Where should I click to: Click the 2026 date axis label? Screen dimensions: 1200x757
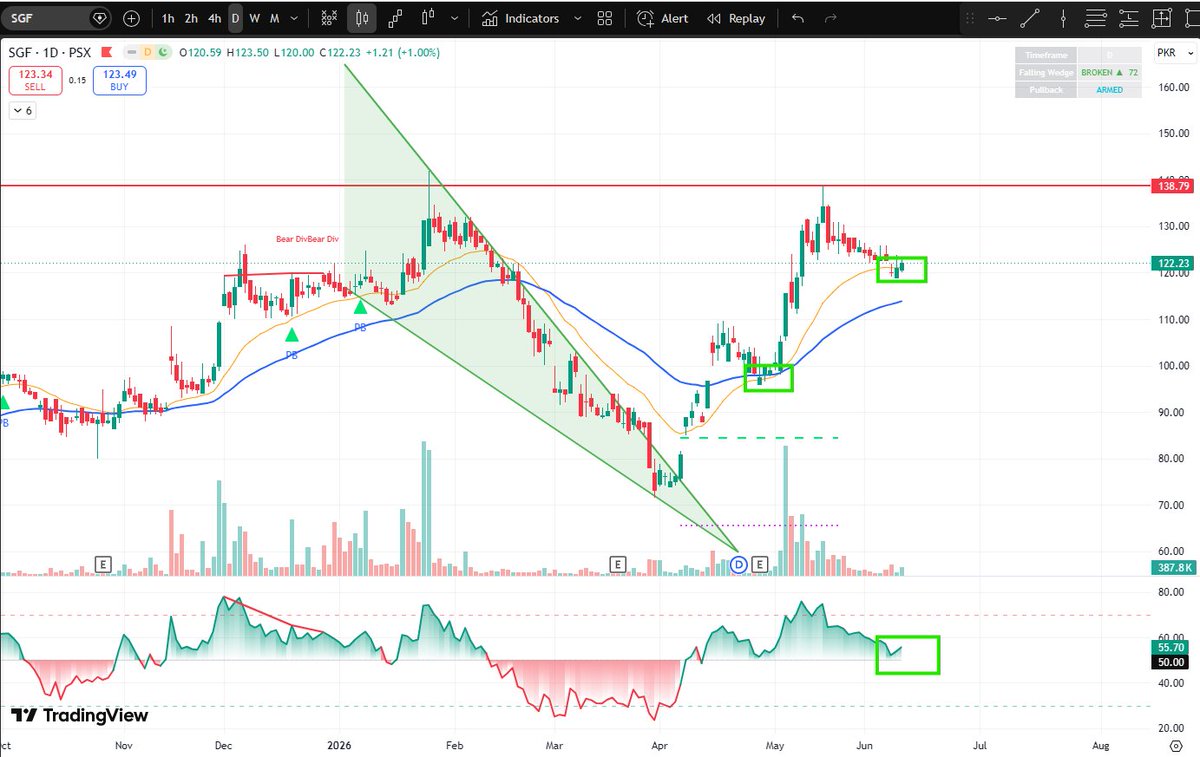coord(339,745)
